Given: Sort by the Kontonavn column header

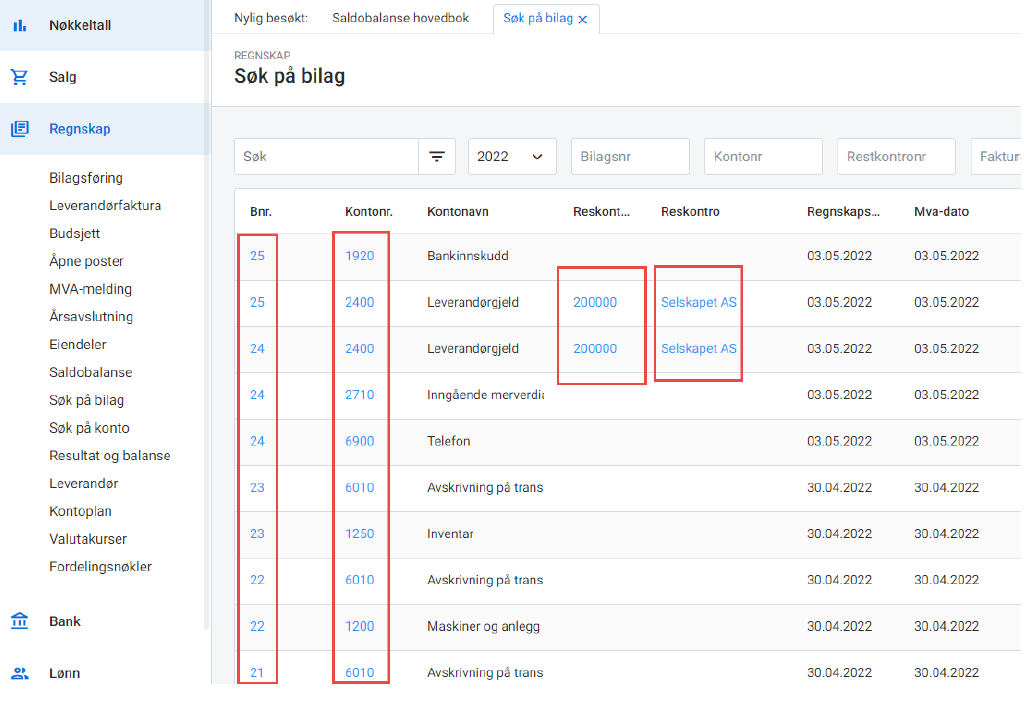Looking at the screenshot, I should pyautogui.click(x=457, y=212).
